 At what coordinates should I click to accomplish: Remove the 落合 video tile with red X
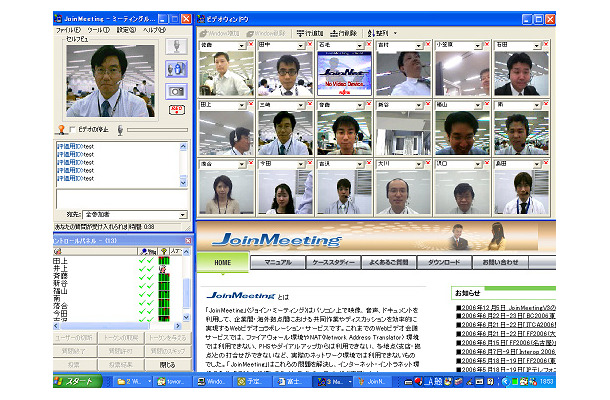click(251, 163)
